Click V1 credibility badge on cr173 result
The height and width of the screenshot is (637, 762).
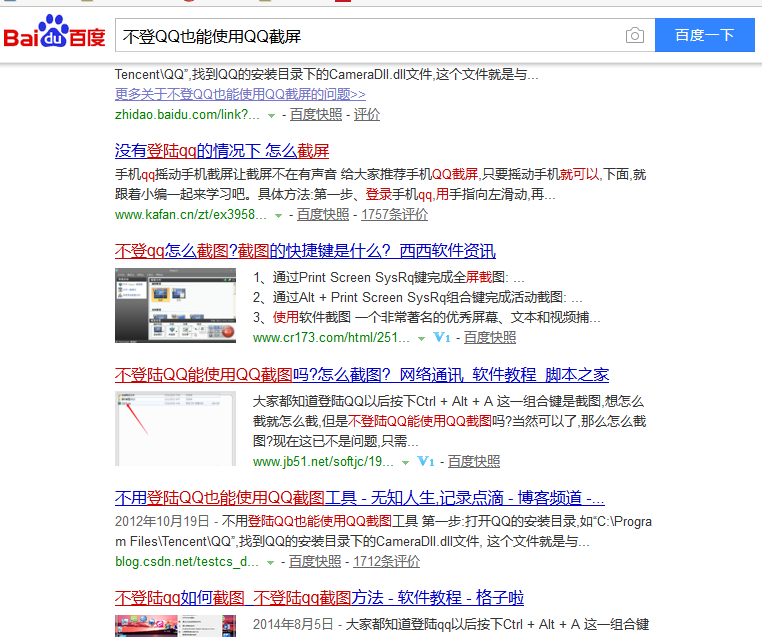(442, 337)
